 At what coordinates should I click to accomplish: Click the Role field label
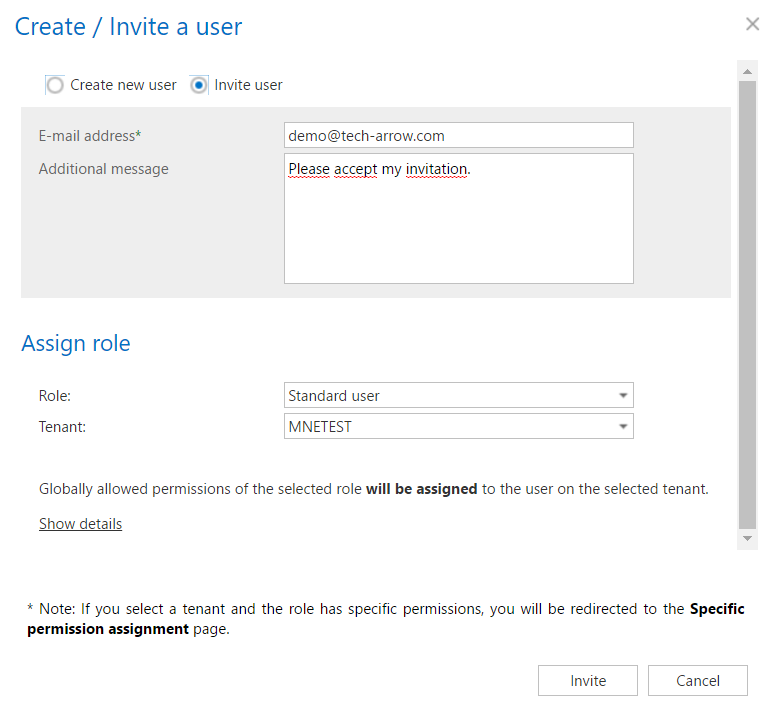click(x=55, y=396)
